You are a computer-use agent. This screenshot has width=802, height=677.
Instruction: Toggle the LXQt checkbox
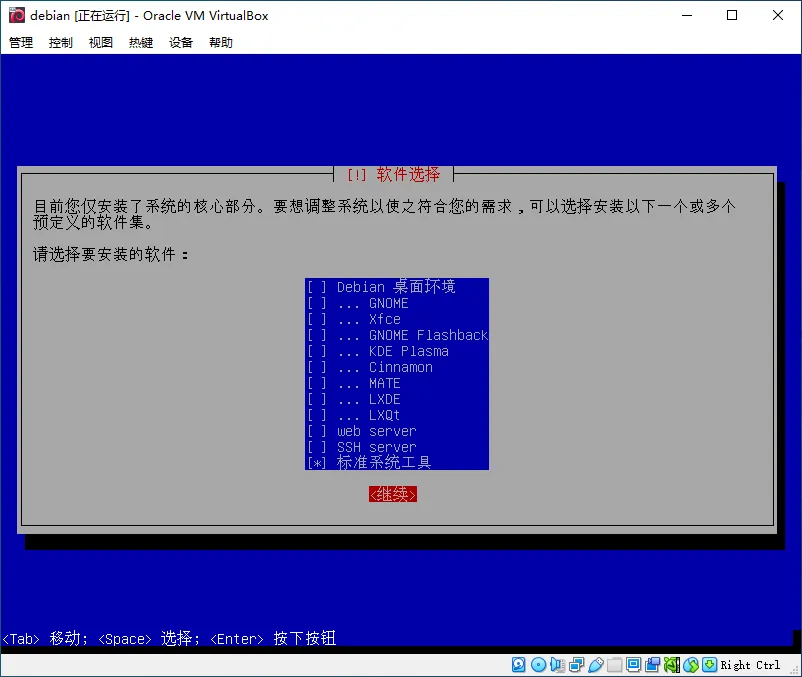[x=317, y=415]
